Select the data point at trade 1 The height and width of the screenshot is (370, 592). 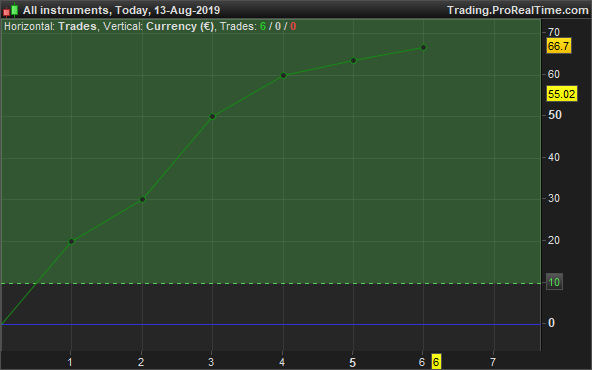point(71,241)
